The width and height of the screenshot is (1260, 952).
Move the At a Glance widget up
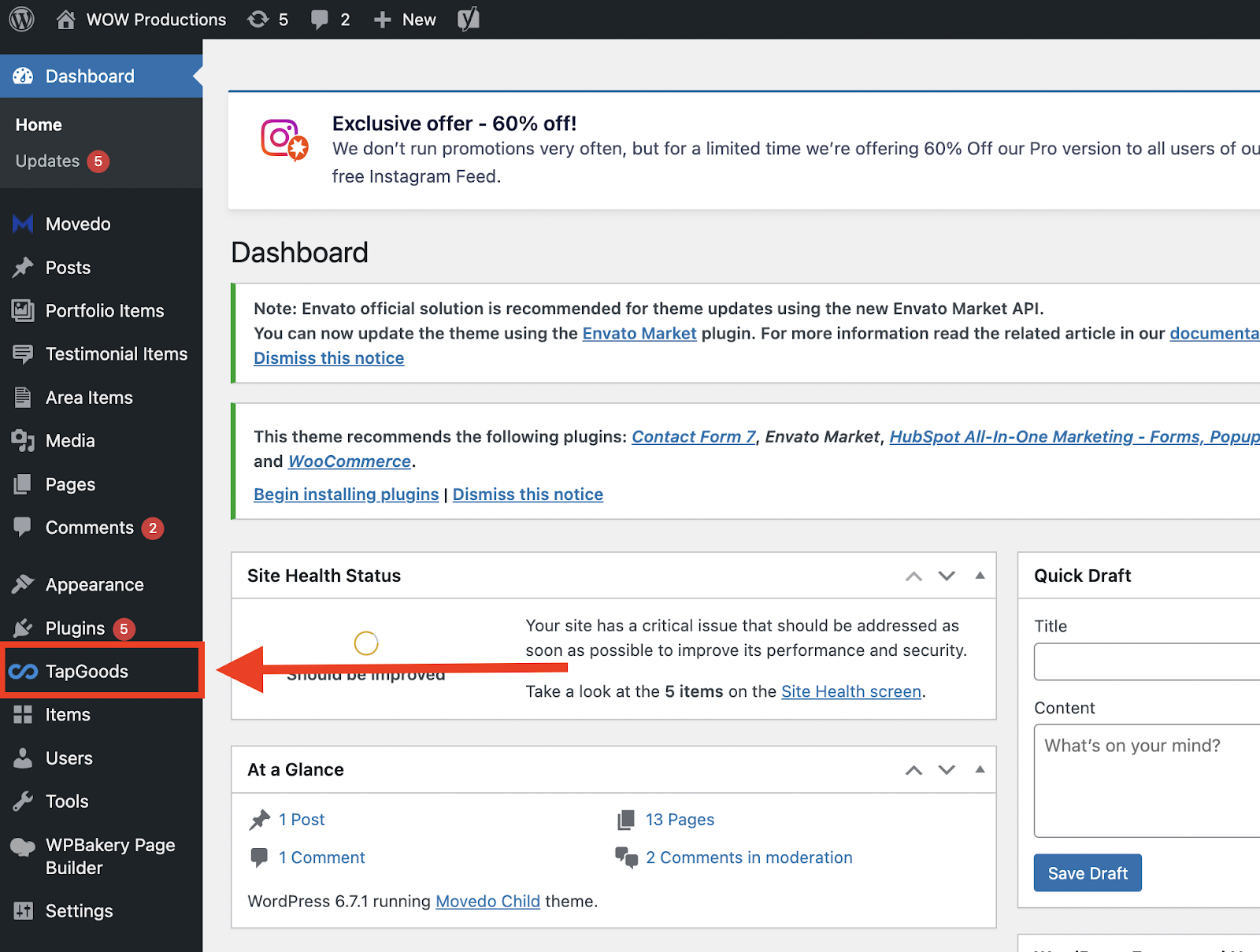(x=913, y=769)
